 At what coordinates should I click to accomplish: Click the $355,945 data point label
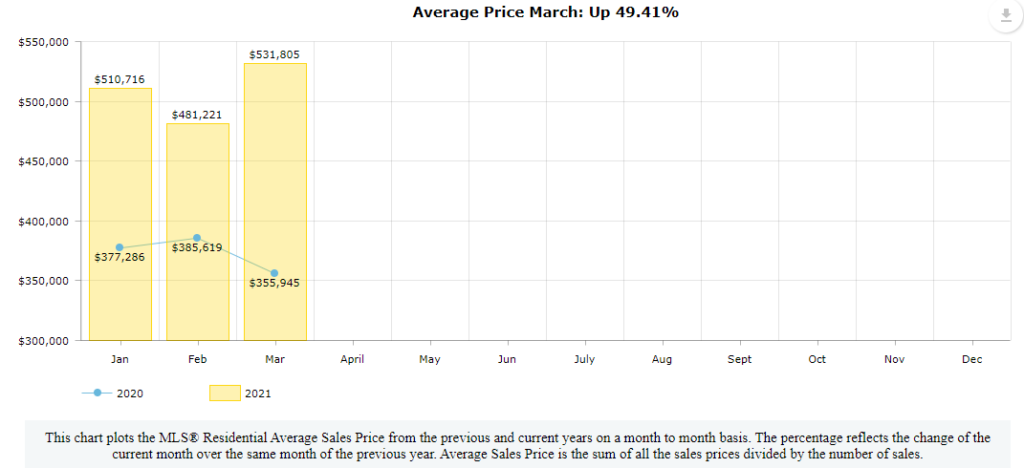click(x=275, y=283)
